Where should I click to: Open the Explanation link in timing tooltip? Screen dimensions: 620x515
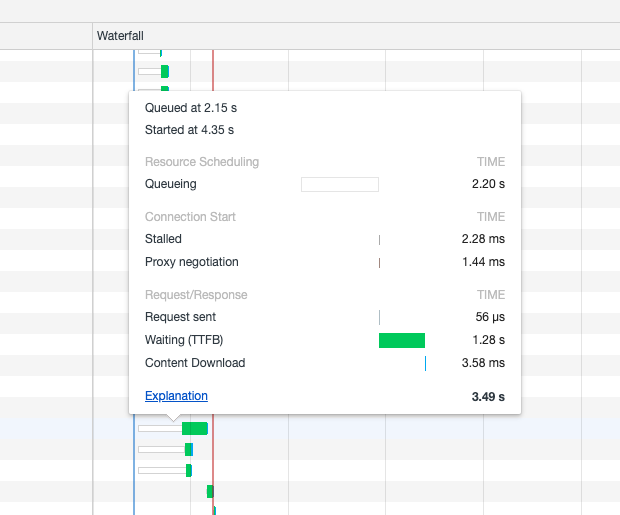(176, 396)
